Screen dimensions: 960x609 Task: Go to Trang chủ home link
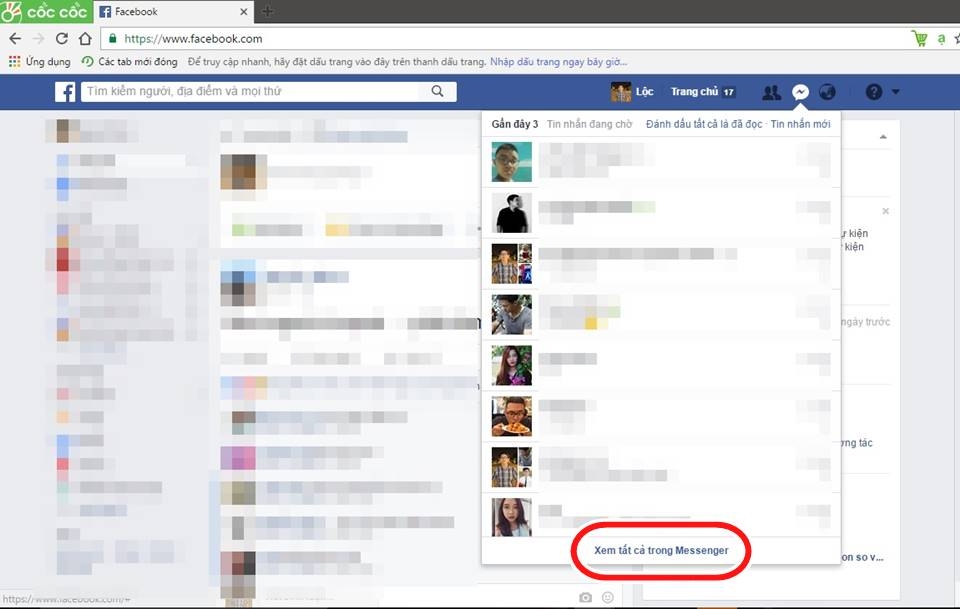[694, 92]
